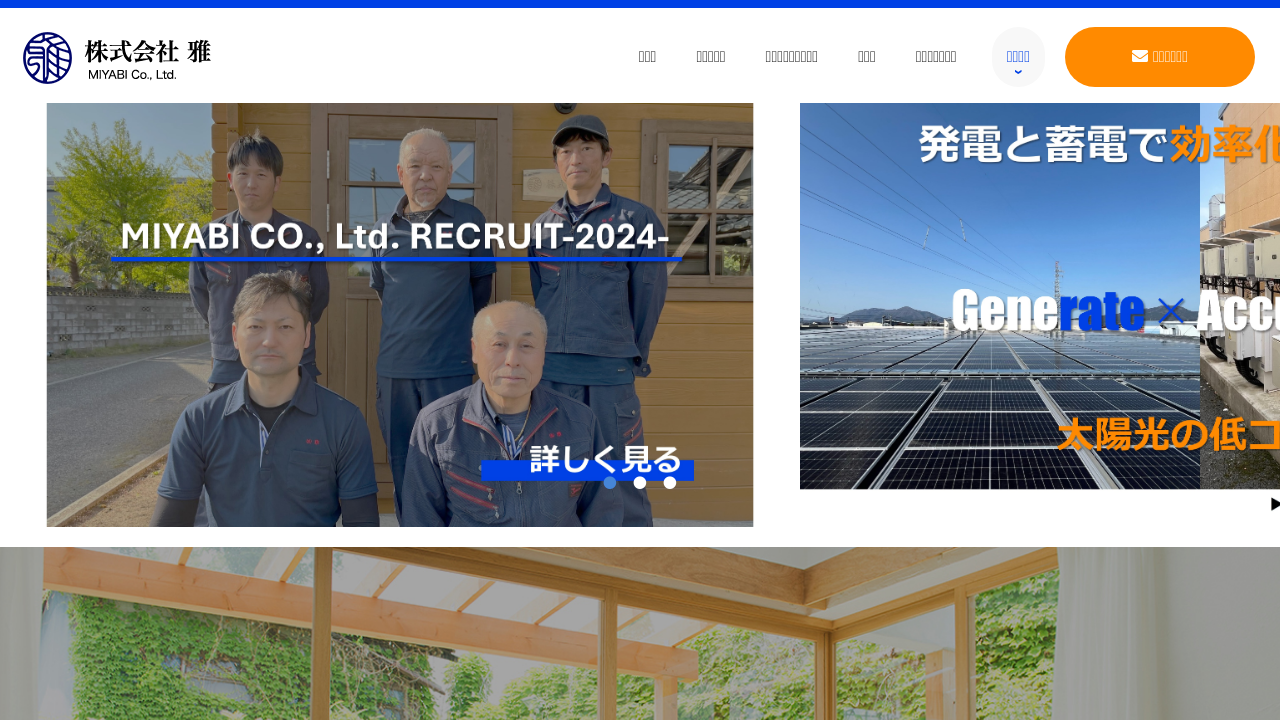
Task: Expand the blue circular dropdown menu item
Action: [x=1018, y=57]
